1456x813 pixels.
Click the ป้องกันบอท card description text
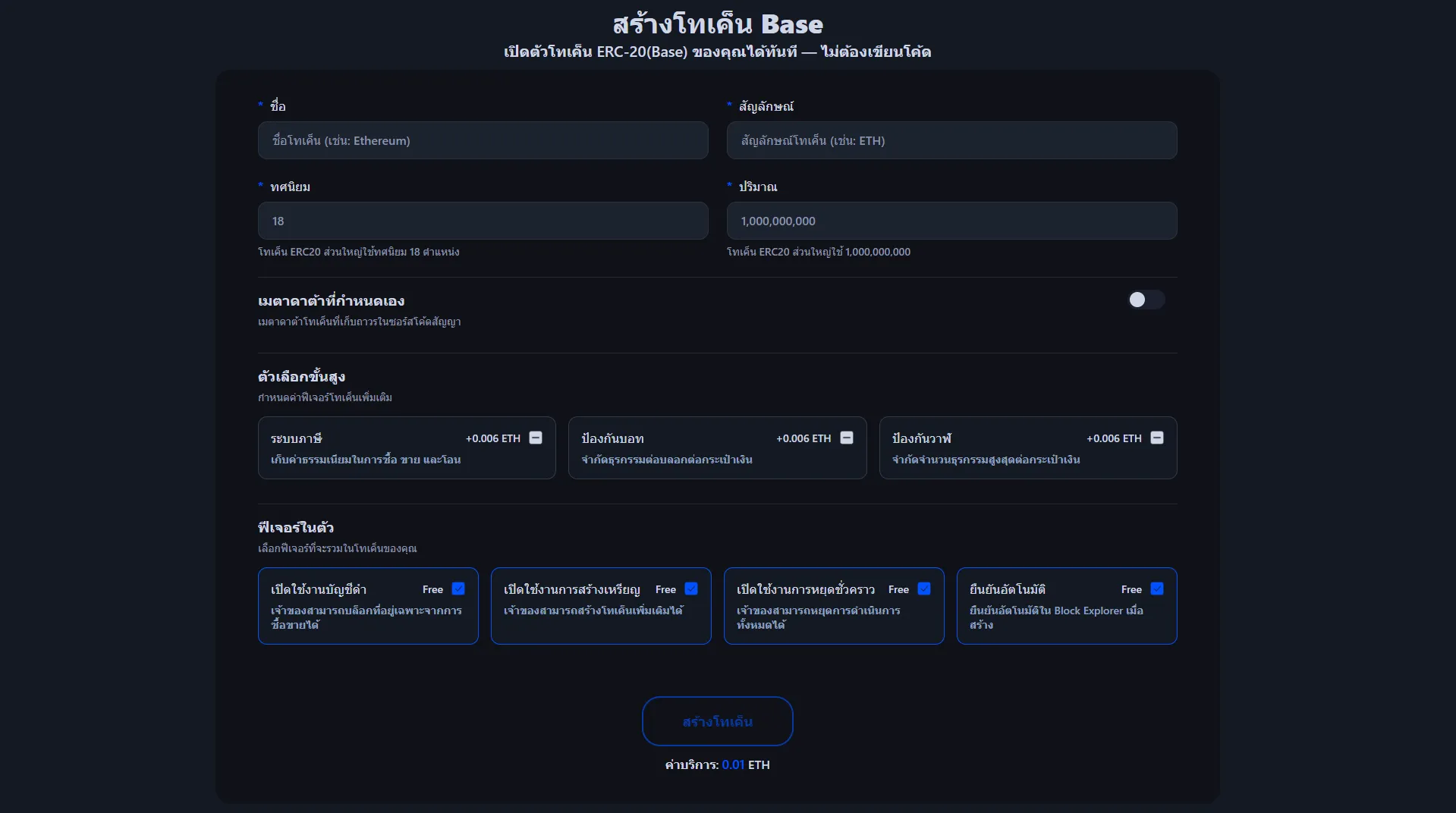(666, 460)
